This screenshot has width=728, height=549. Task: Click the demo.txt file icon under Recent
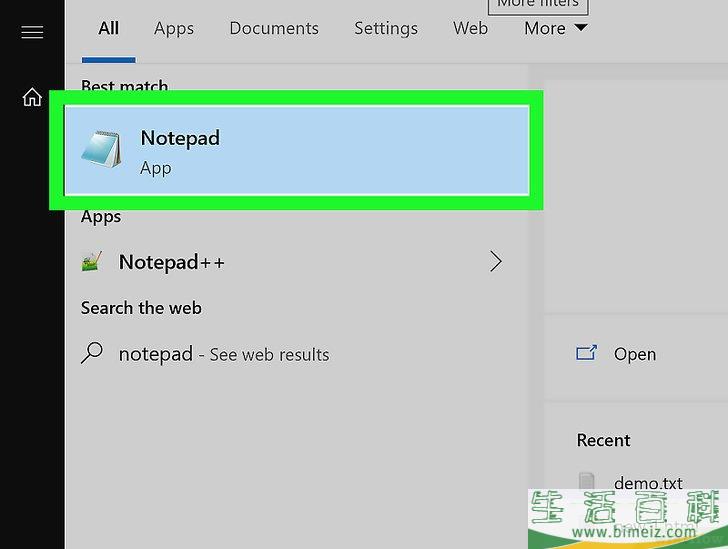586,481
